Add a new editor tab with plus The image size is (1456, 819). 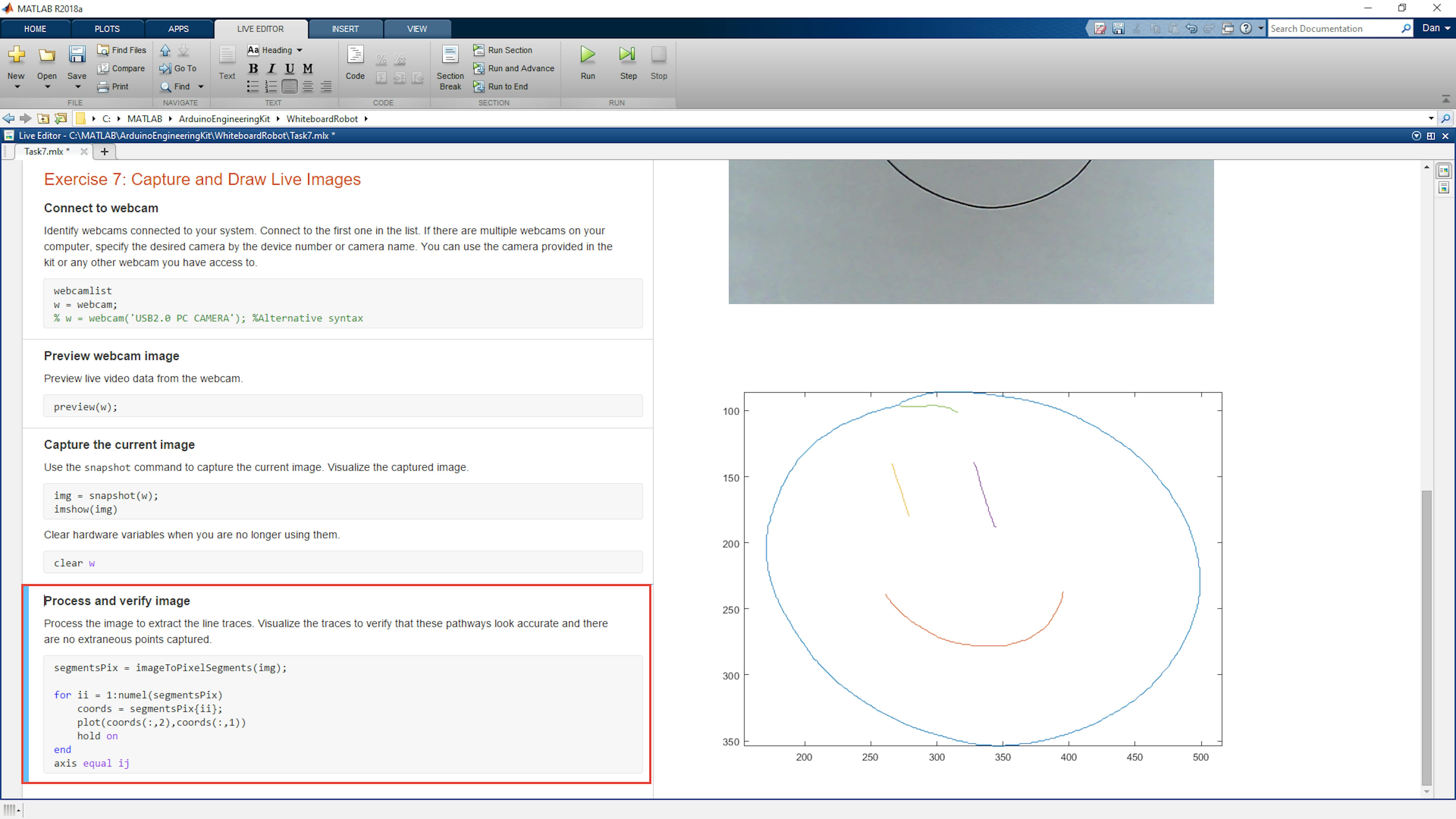point(105,151)
